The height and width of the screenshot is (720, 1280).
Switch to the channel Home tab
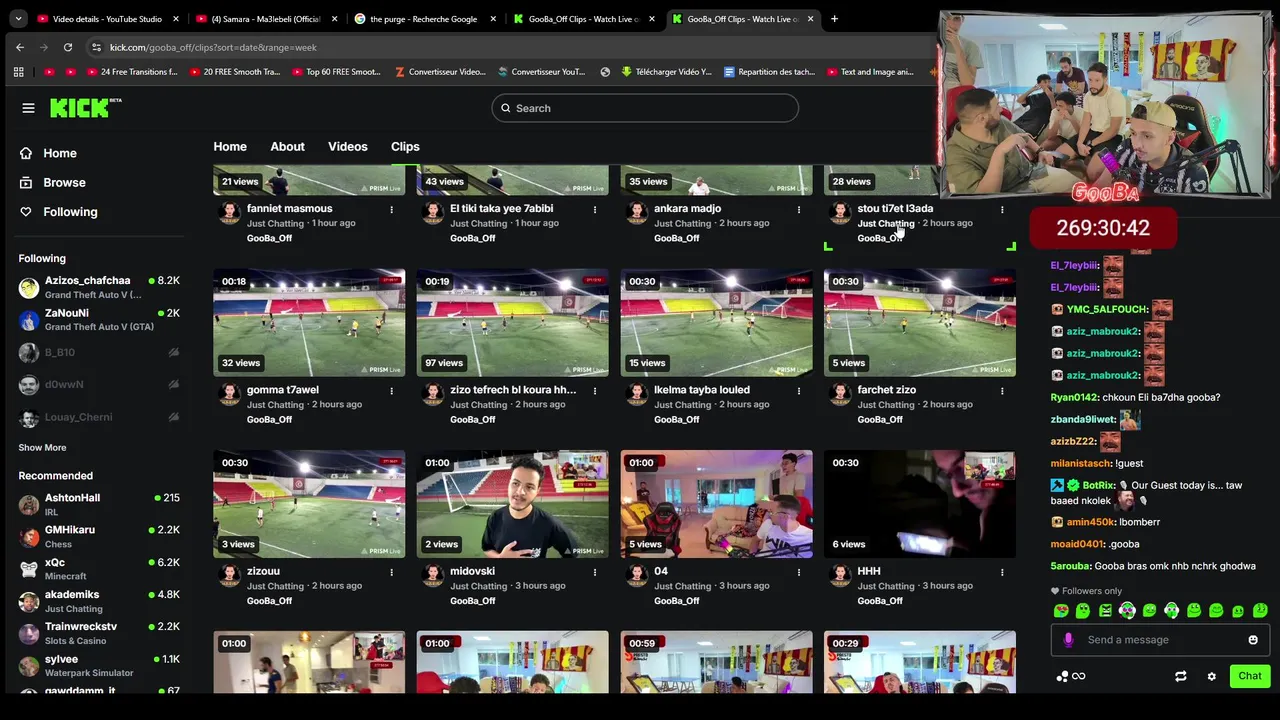pyautogui.click(x=230, y=147)
